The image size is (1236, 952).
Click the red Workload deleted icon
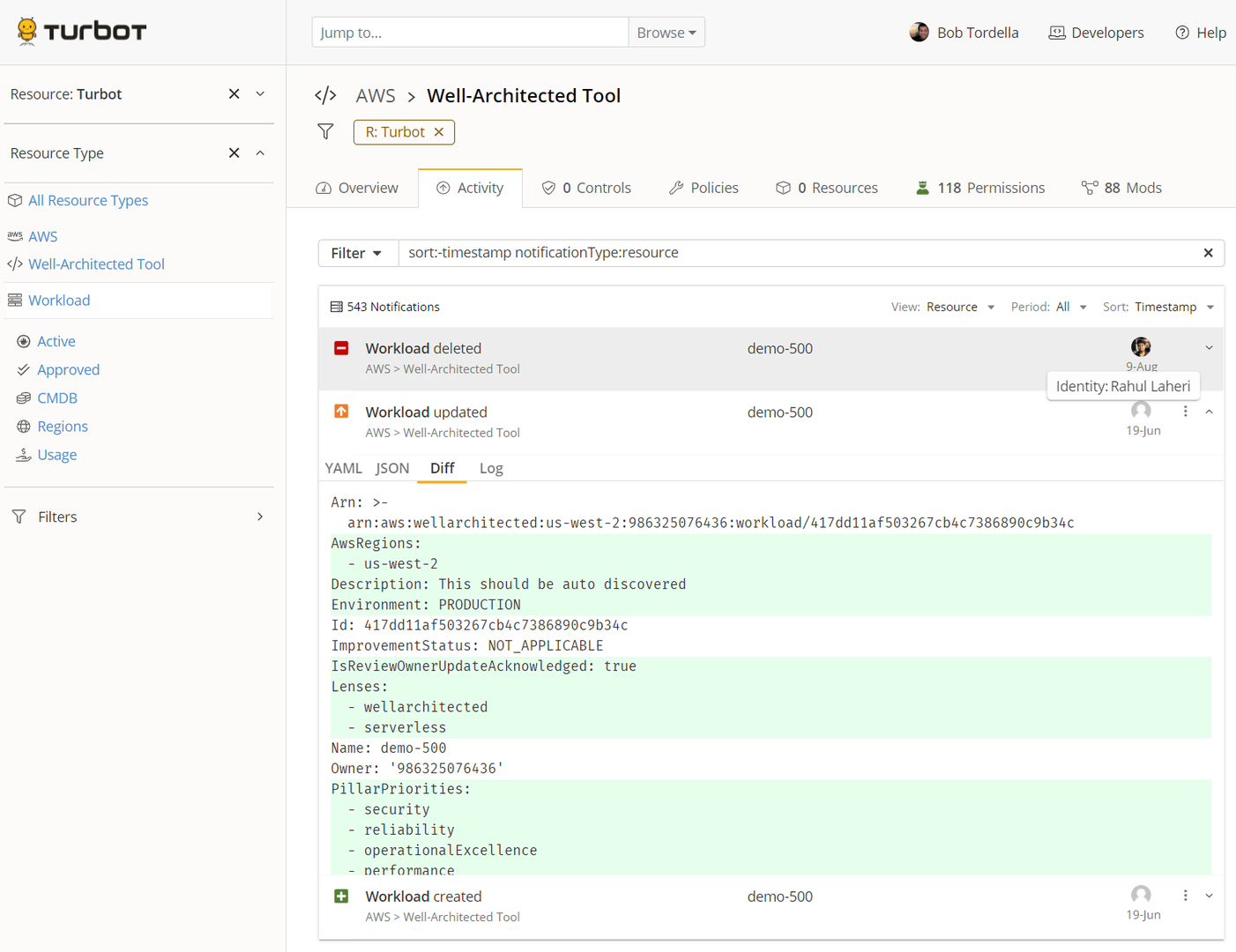click(341, 348)
